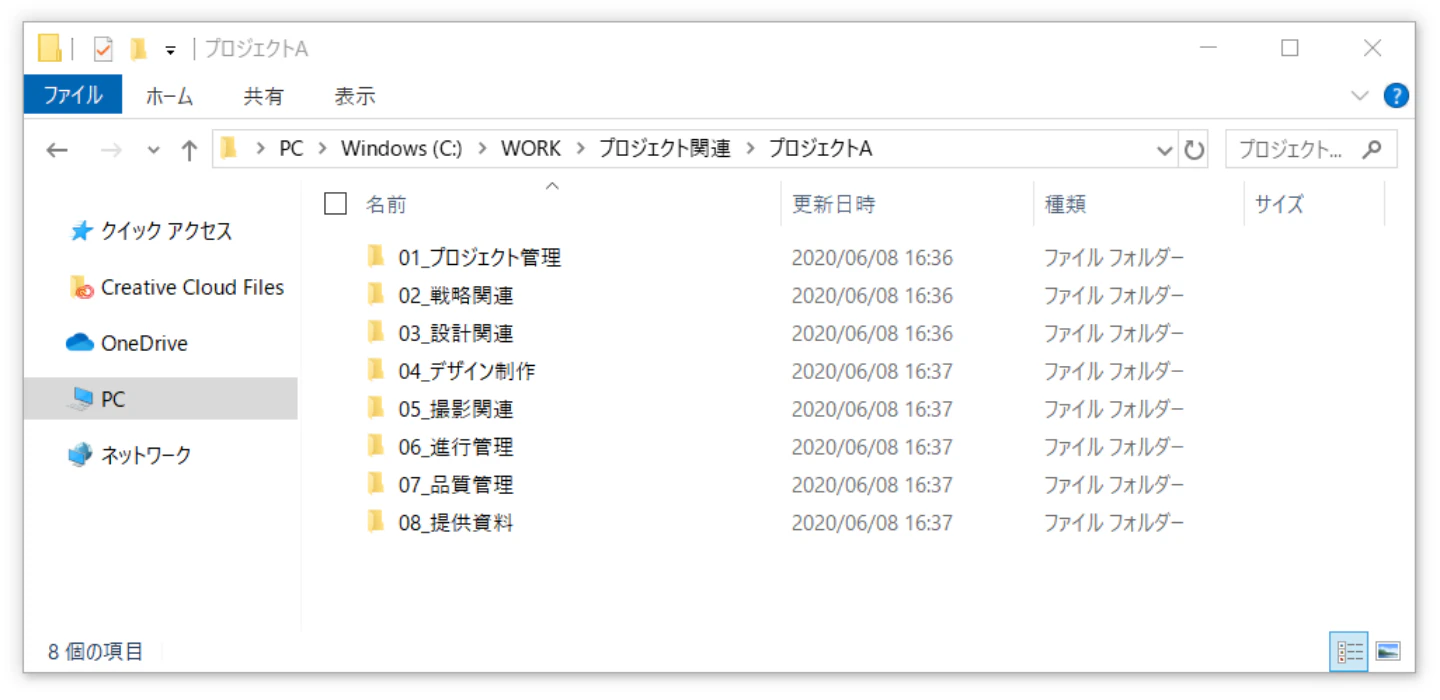Click プロジェクトA in the breadcrumb
1440x700 pixels.
[820, 148]
